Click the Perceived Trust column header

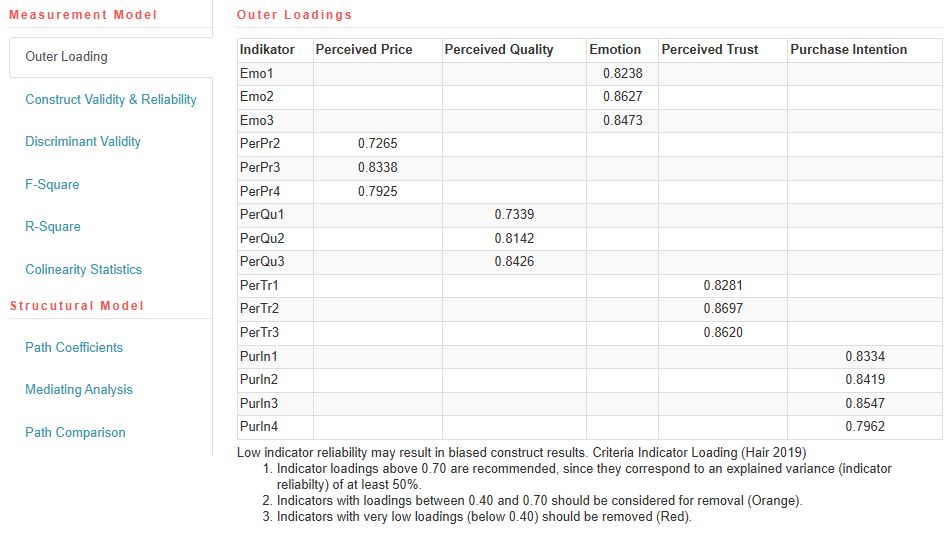coord(710,49)
